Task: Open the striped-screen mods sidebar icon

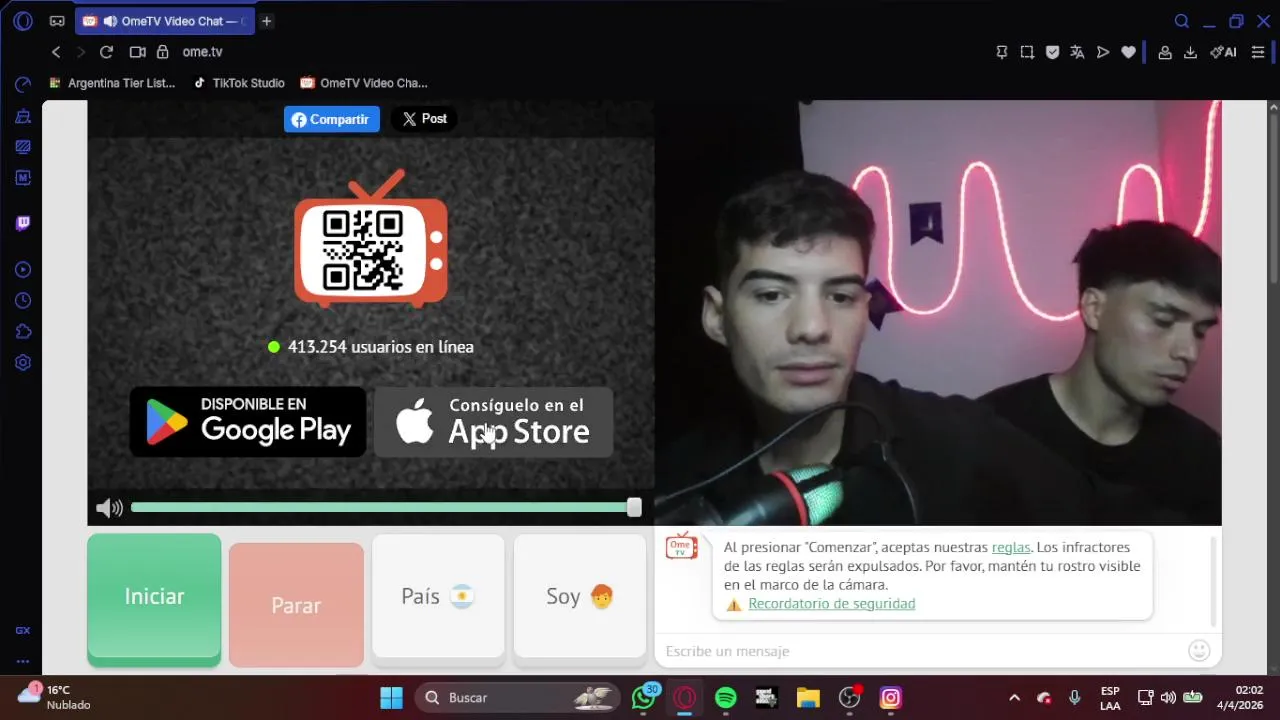Action: (23, 147)
